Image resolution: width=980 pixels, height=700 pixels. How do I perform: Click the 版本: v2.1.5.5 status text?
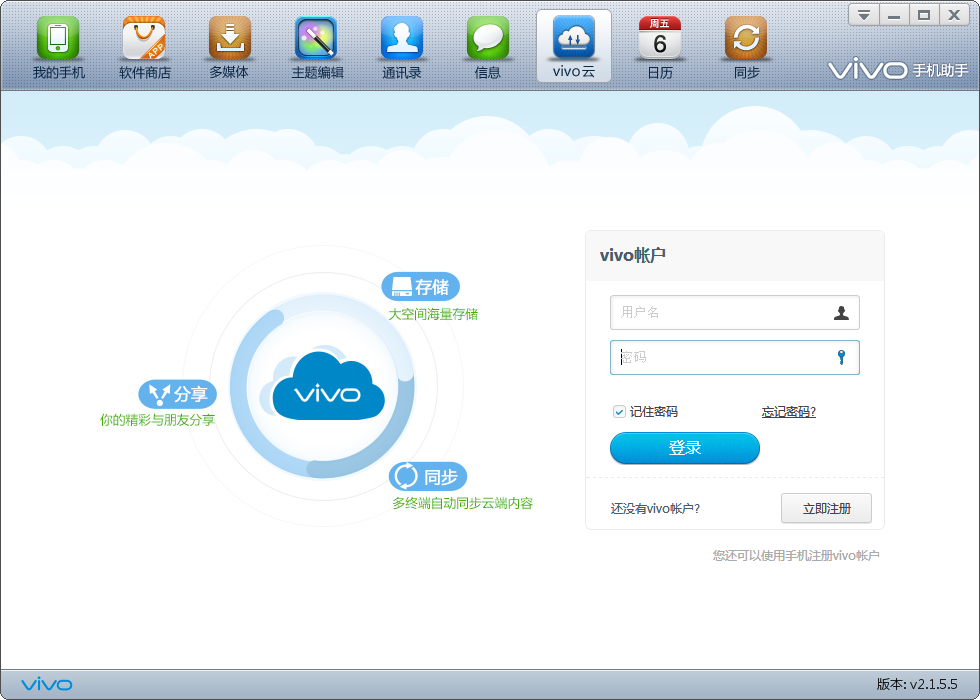click(917, 684)
